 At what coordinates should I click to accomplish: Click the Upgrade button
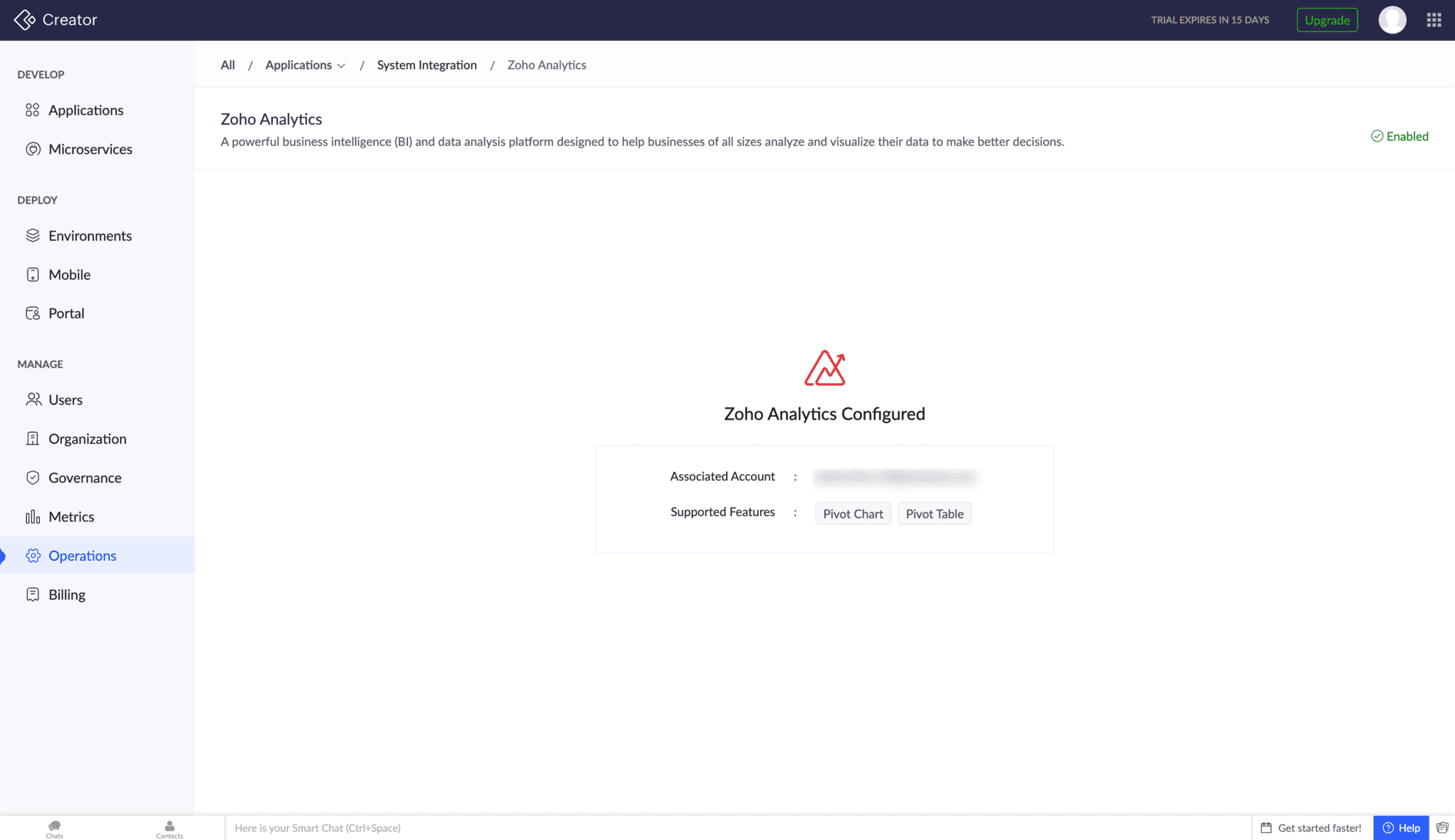[1327, 20]
